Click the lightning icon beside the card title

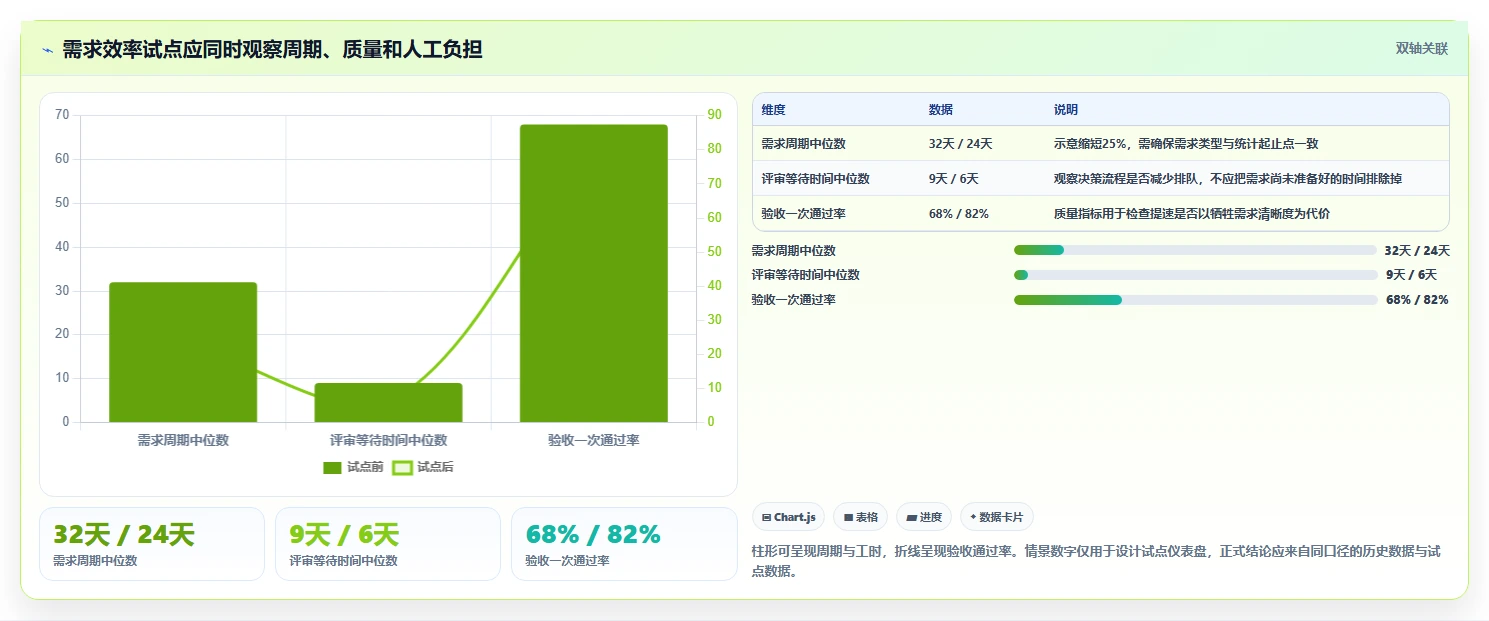pyautogui.click(x=47, y=50)
